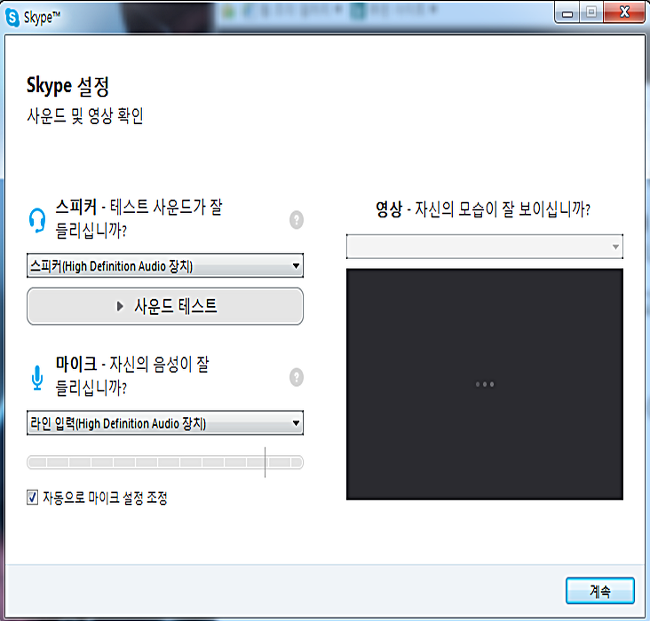
Task: Maximize the Skype window
Action: pyautogui.click(x=592, y=12)
